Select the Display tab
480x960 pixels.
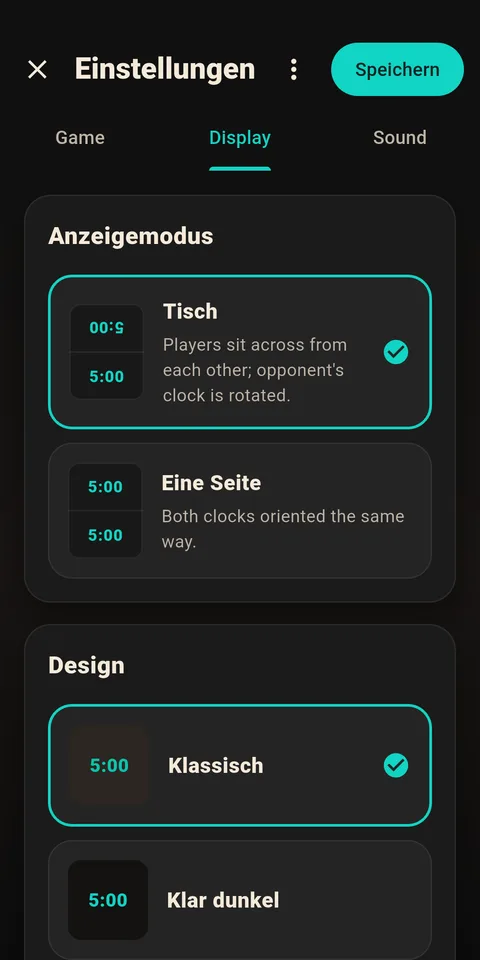click(x=240, y=138)
